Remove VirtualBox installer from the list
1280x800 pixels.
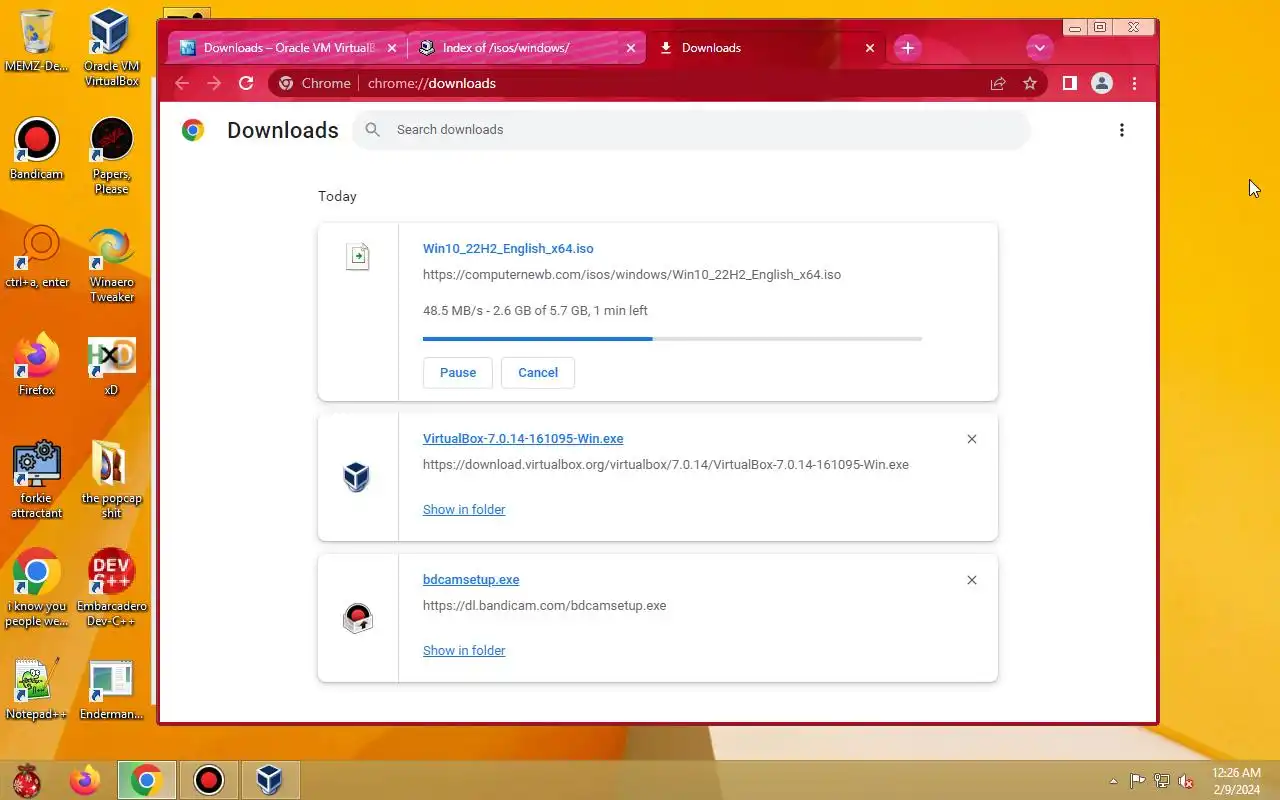(x=972, y=439)
